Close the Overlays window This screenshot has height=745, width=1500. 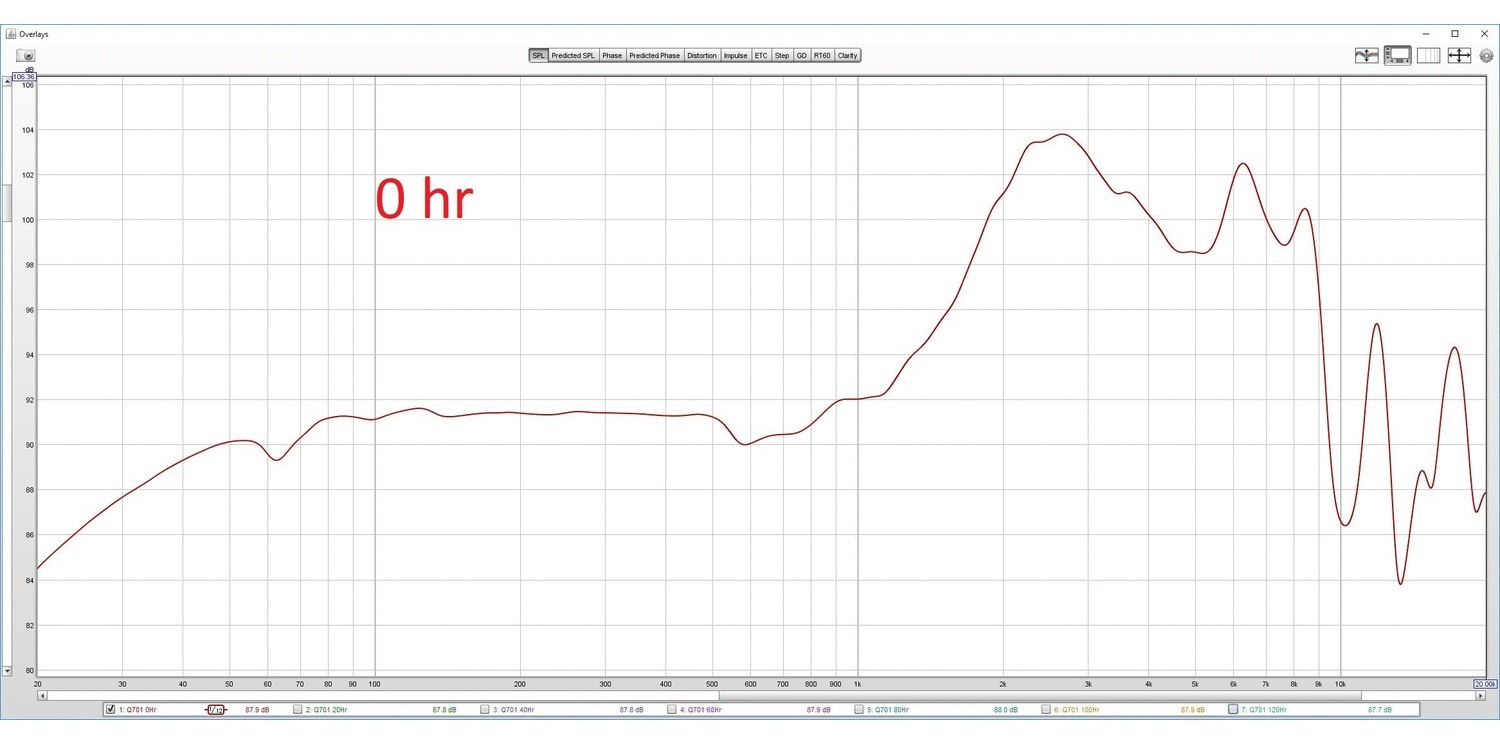(1484, 34)
